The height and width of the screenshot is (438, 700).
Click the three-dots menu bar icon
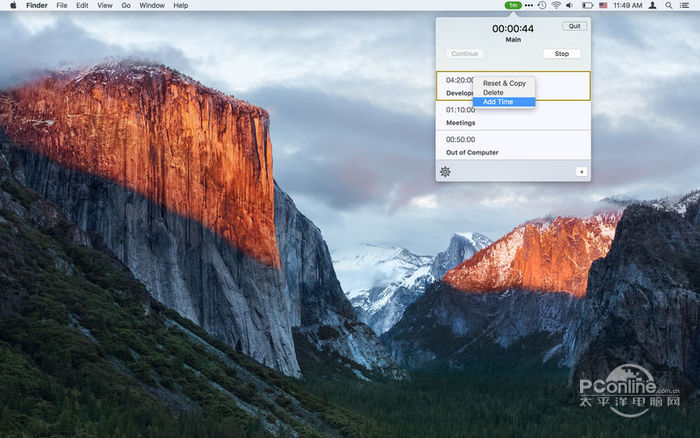[528, 5]
